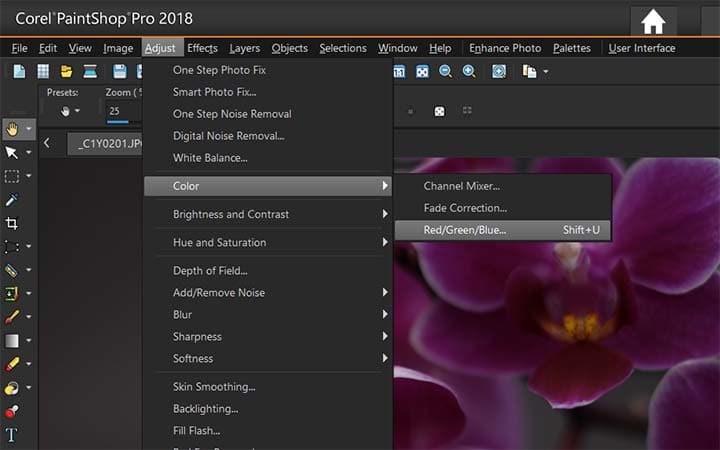The height and width of the screenshot is (450, 720).
Task: Click the Home icon in title bar
Action: click(x=653, y=22)
